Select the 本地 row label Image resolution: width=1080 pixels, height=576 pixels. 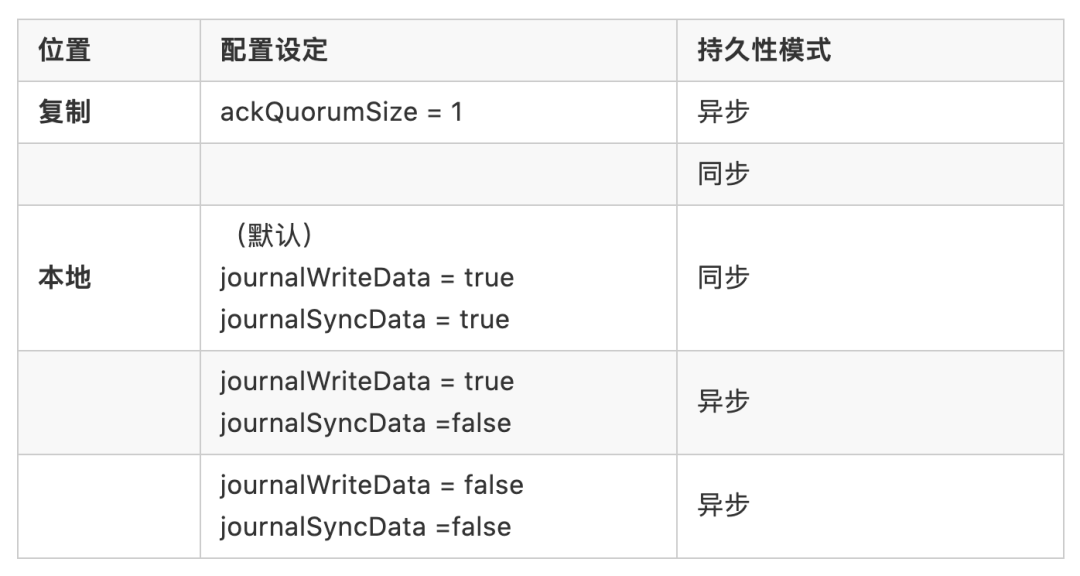64,278
